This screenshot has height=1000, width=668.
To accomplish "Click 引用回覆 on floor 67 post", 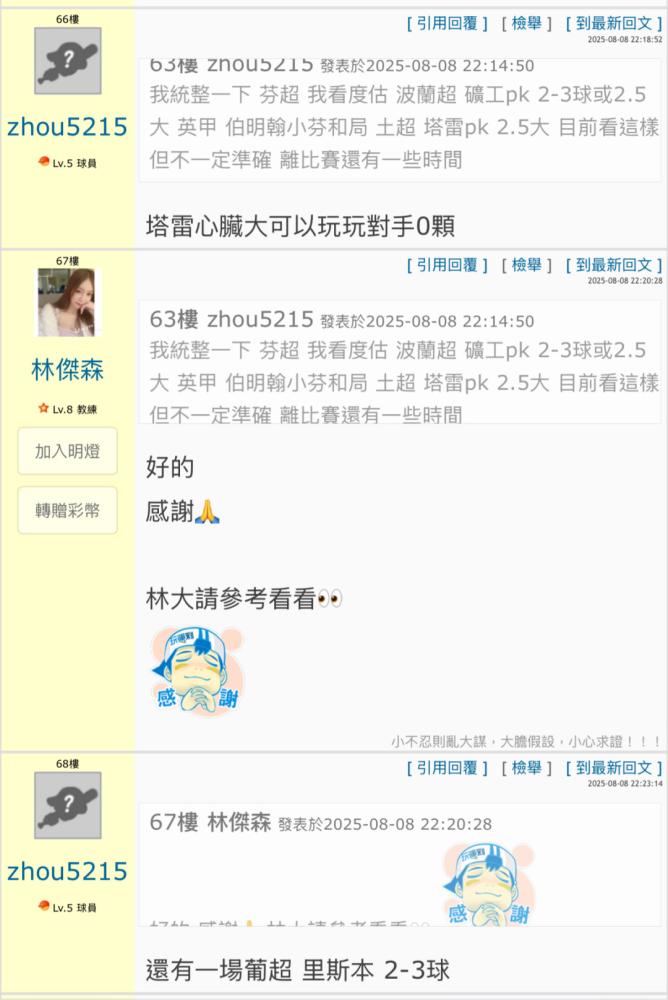I will tap(447, 265).
